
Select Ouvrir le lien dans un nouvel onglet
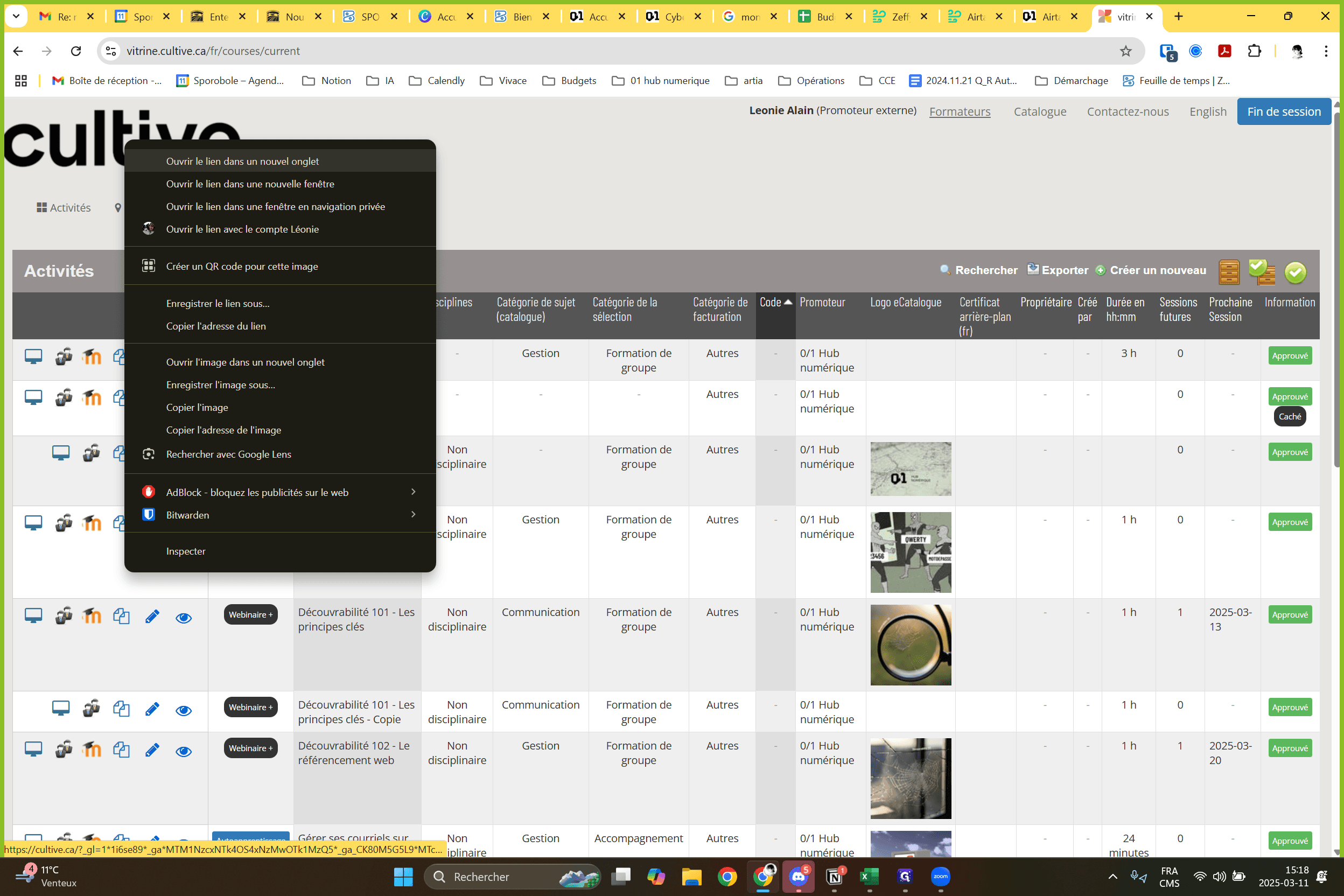click(x=280, y=161)
